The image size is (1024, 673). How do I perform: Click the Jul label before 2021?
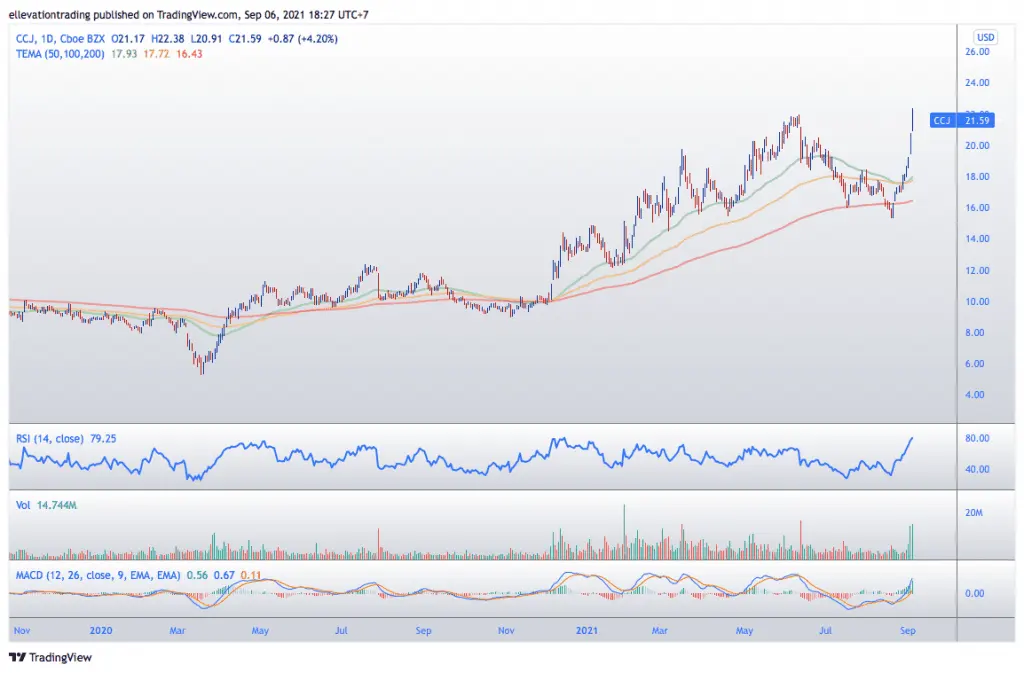coord(341,631)
